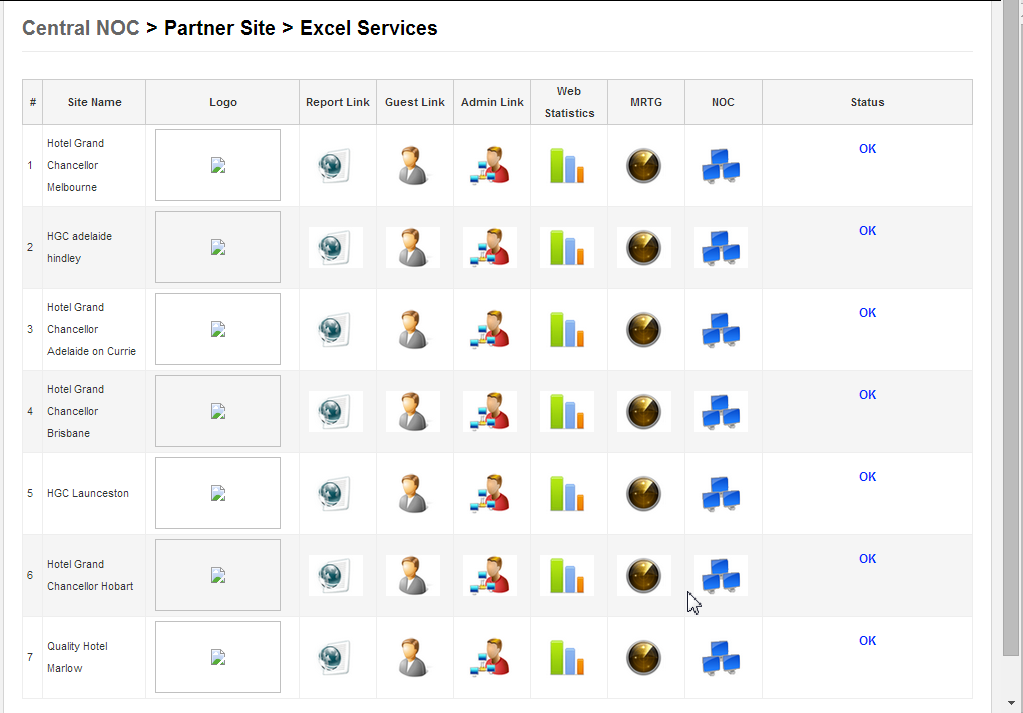View Web Statistics for Hotel Grand Chancellor Brisbane

point(567,412)
